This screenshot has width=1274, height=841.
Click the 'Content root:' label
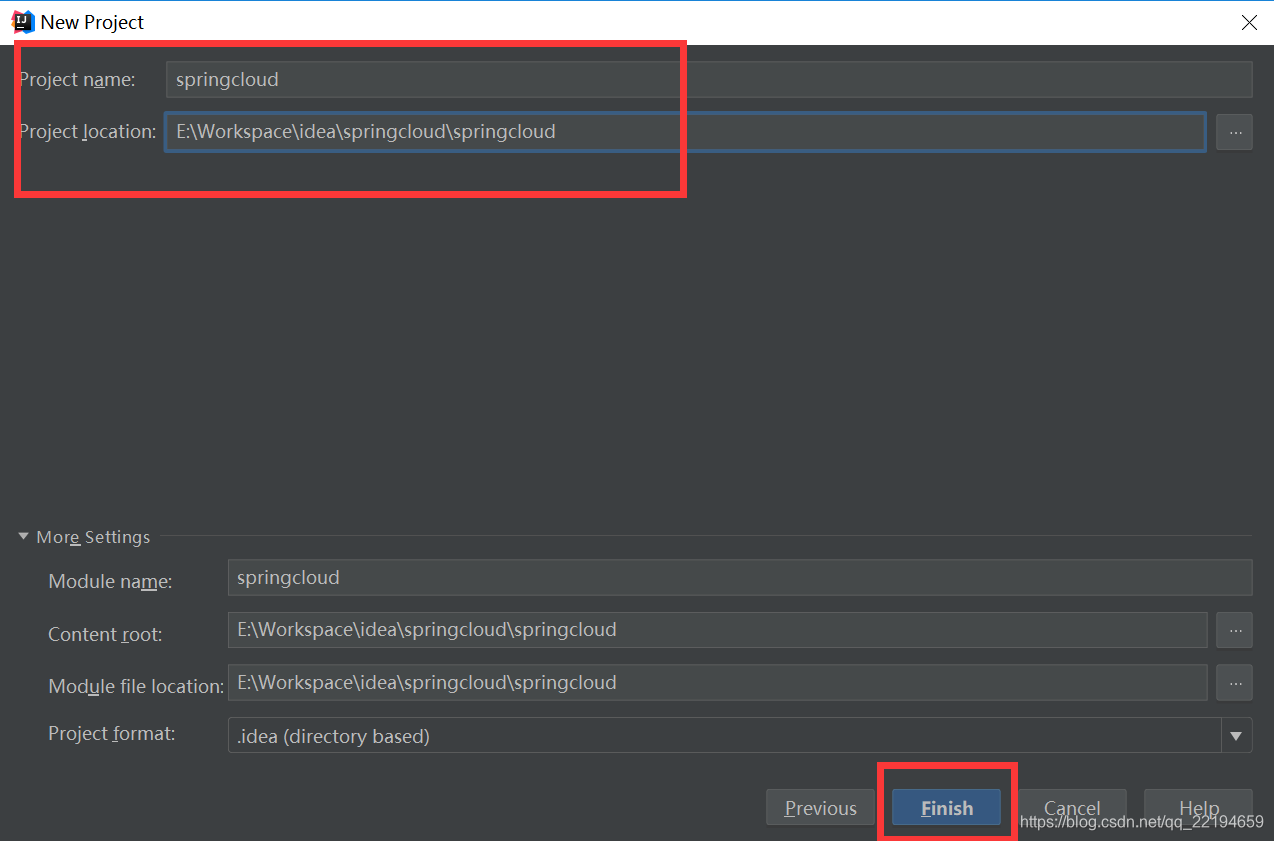(x=105, y=634)
